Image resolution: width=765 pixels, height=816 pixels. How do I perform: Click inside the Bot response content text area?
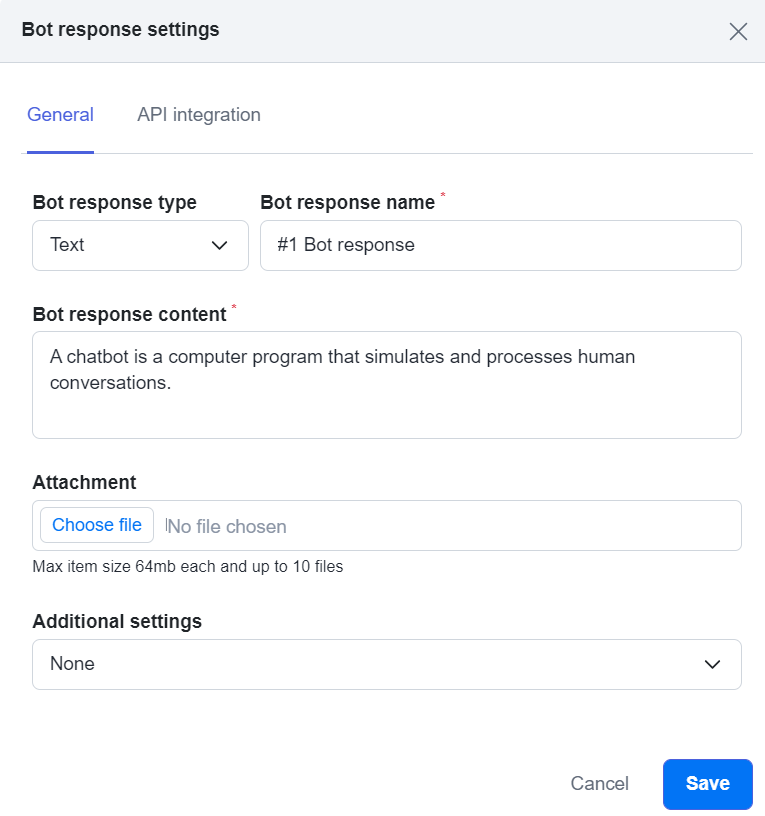point(387,385)
